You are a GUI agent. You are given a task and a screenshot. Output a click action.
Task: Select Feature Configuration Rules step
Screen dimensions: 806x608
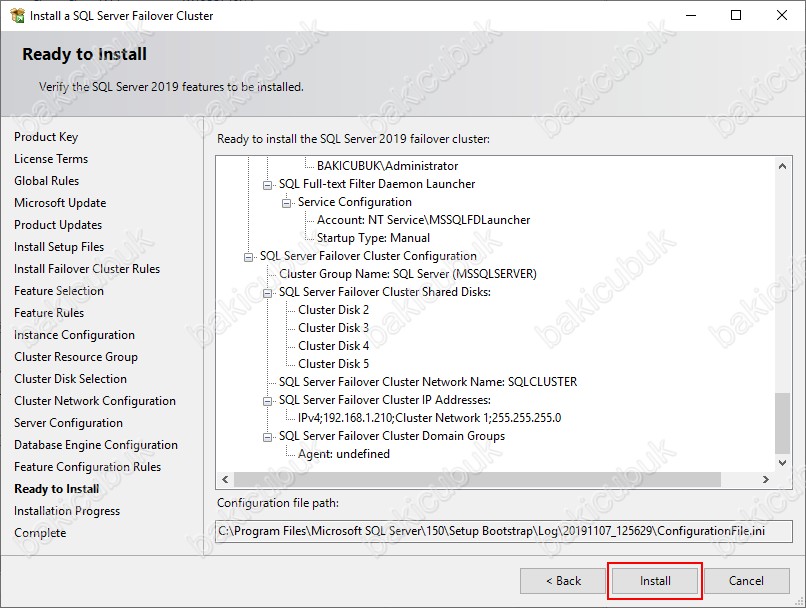87,467
